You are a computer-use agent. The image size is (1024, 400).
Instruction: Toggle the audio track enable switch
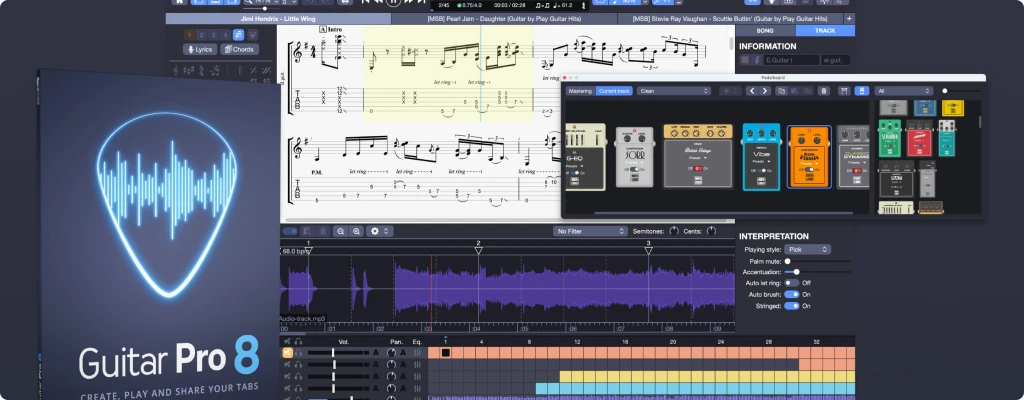point(290,231)
